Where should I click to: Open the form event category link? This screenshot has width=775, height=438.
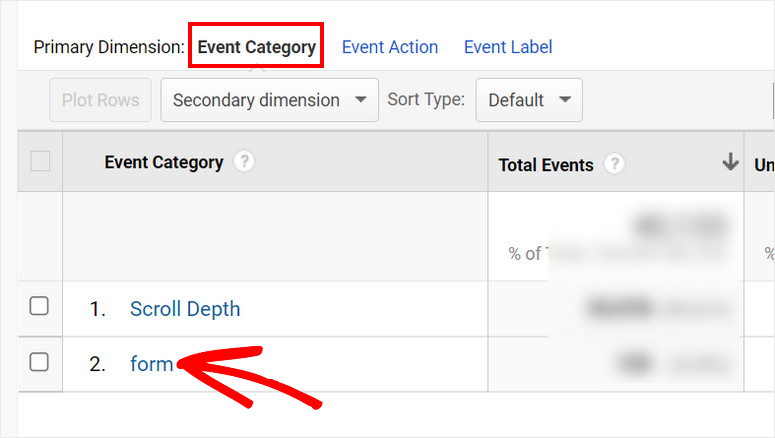(151, 364)
